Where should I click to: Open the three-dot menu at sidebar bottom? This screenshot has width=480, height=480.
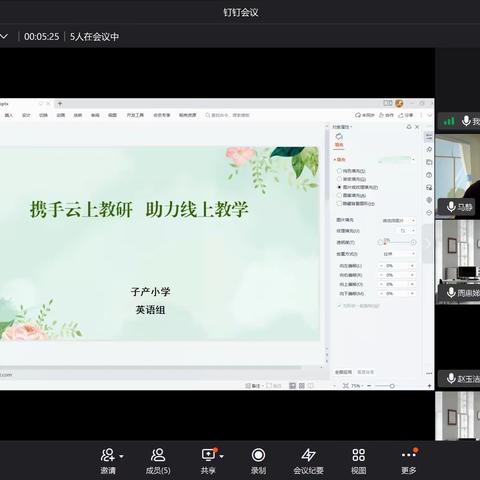pyautogui.click(x=429, y=373)
